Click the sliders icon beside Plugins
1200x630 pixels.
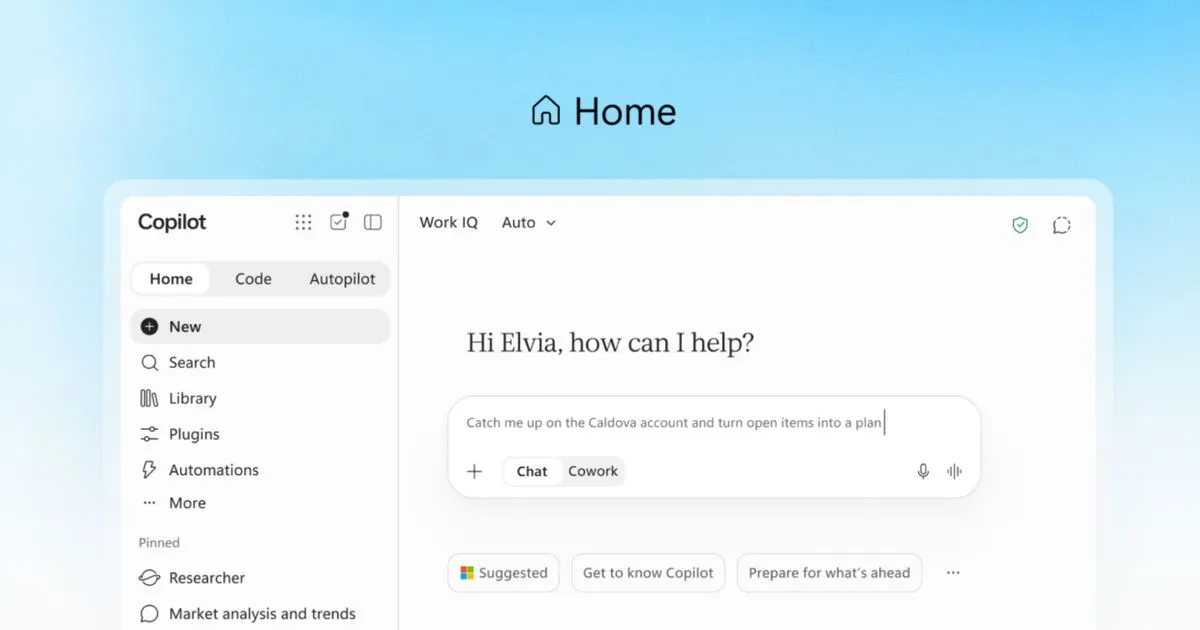149,434
